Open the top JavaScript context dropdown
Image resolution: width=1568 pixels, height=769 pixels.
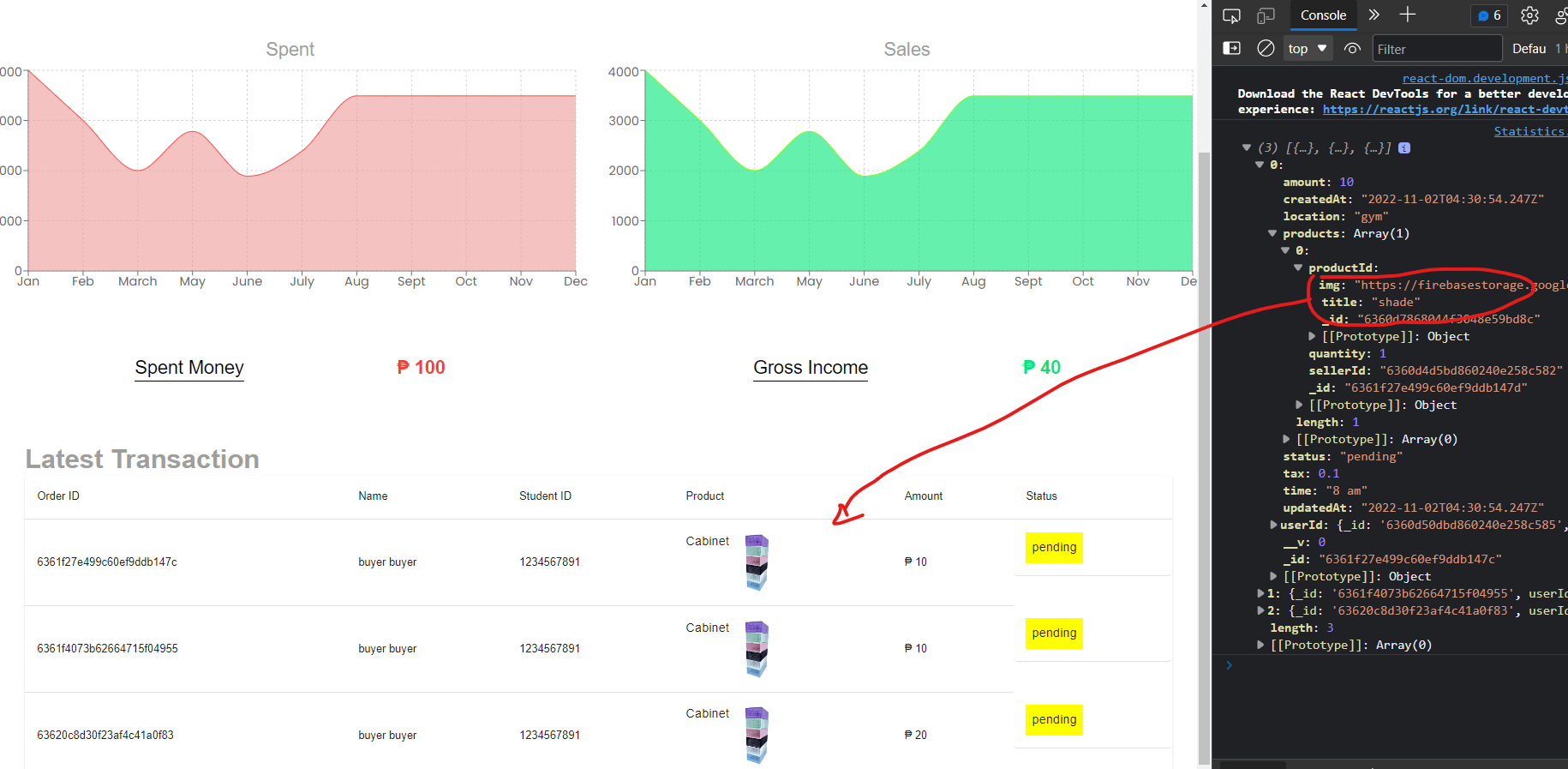click(x=1308, y=49)
